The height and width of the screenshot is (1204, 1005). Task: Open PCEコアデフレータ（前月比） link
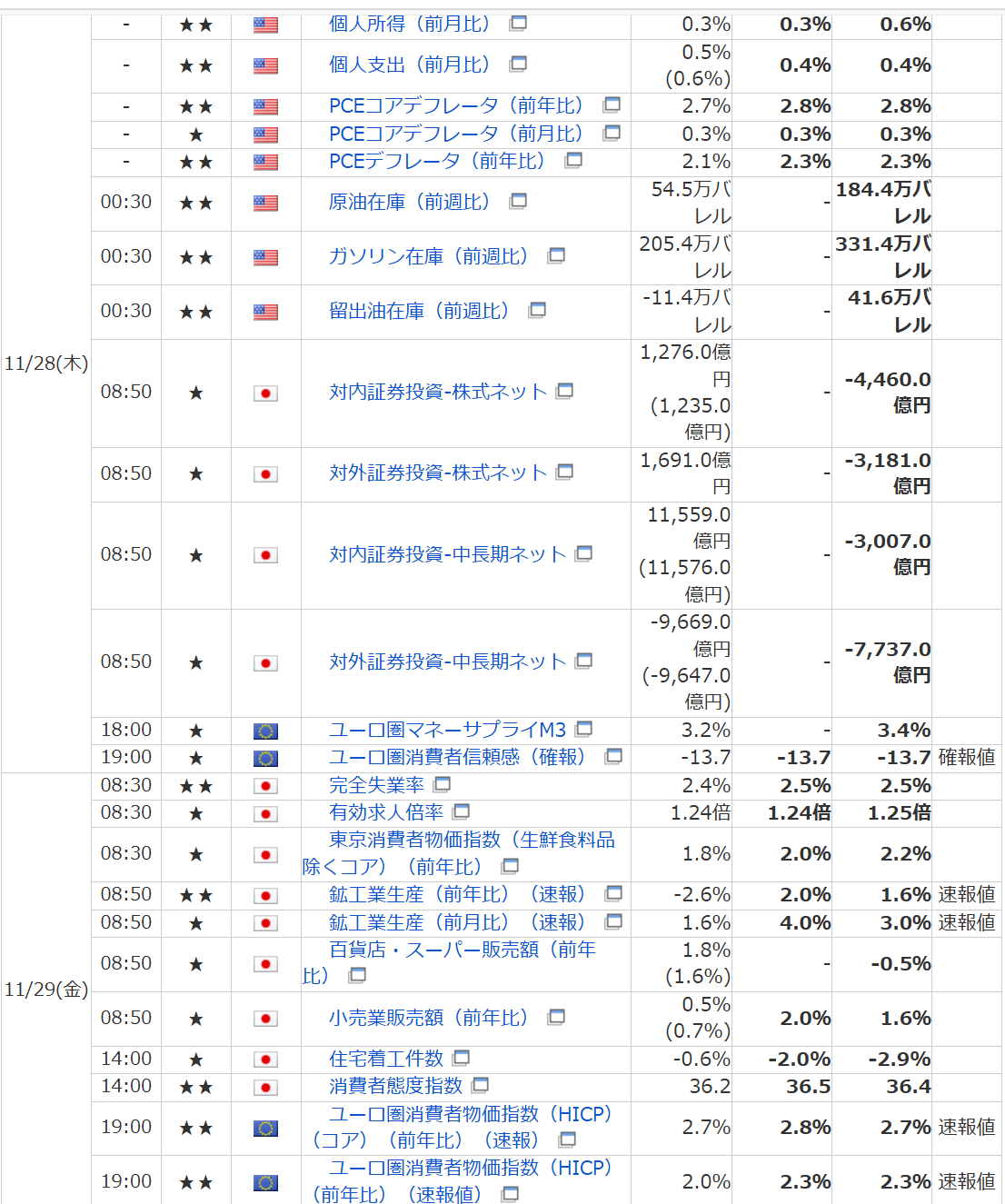(x=456, y=134)
